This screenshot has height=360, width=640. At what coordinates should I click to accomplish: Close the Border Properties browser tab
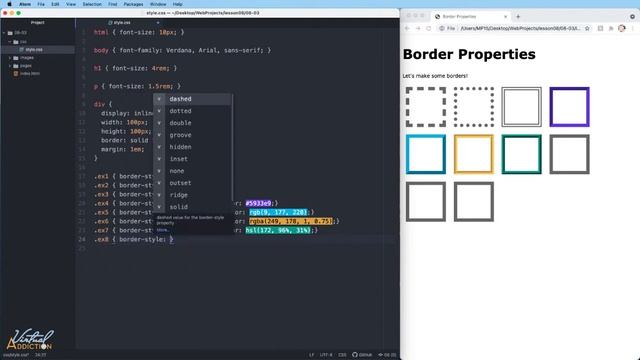pyautogui.click(x=505, y=17)
